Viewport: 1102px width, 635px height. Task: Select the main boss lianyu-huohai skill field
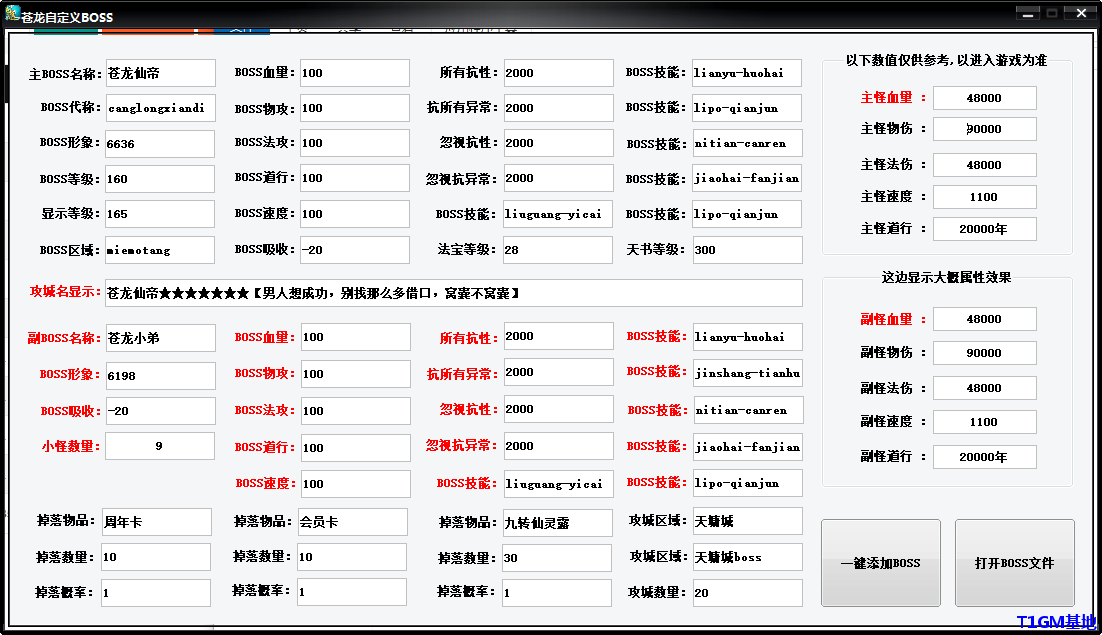point(747,73)
